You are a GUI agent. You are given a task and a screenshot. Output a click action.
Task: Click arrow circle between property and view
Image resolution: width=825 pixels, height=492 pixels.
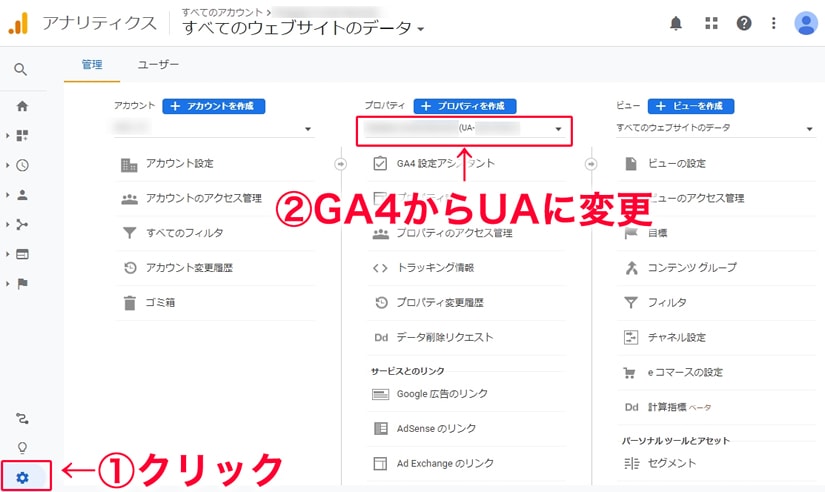(x=591, y=164)
